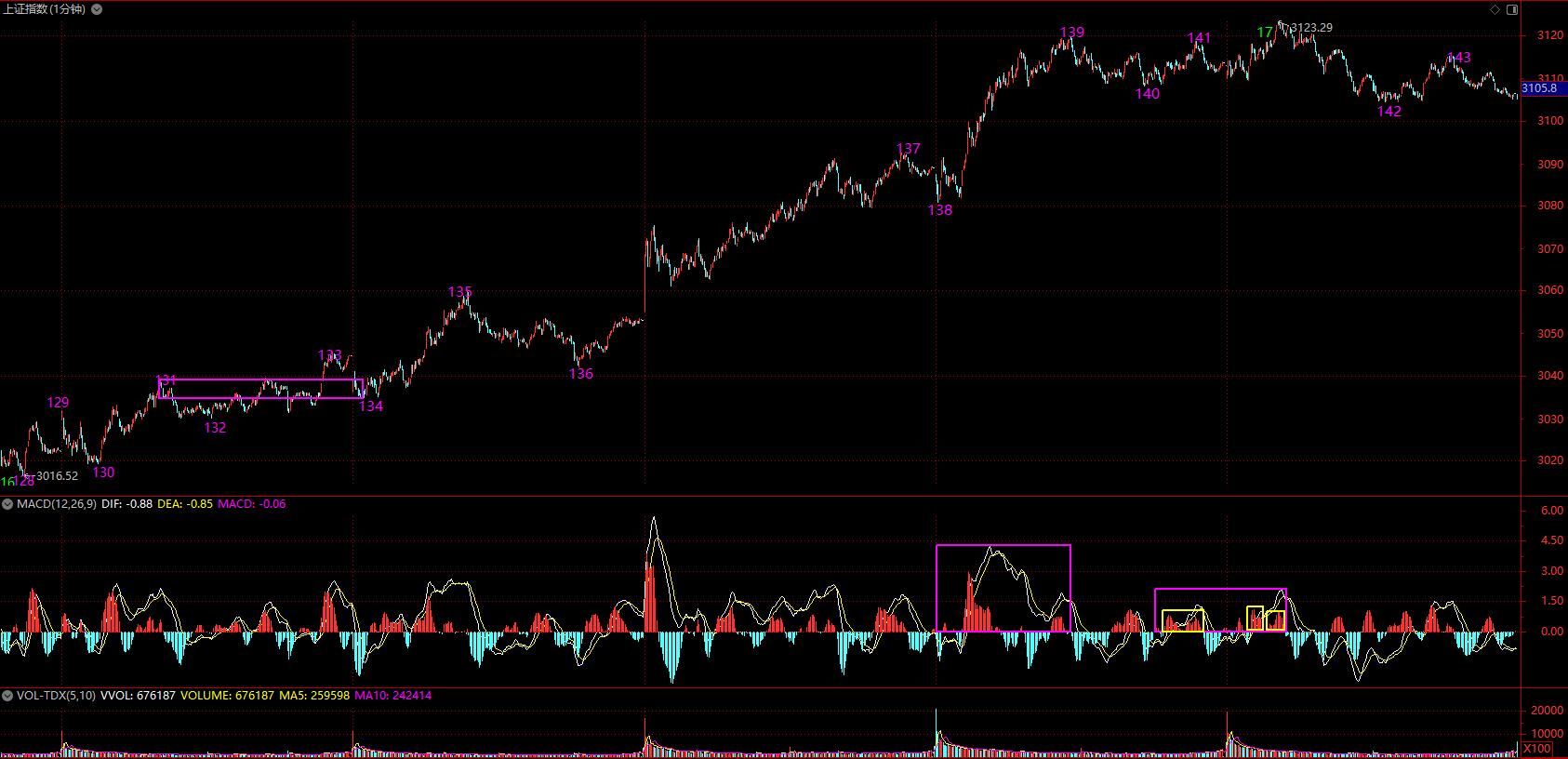Click the 3100 price axis label
Viewport: 1568px width, 759px height.
click(x=1551, y=121)
